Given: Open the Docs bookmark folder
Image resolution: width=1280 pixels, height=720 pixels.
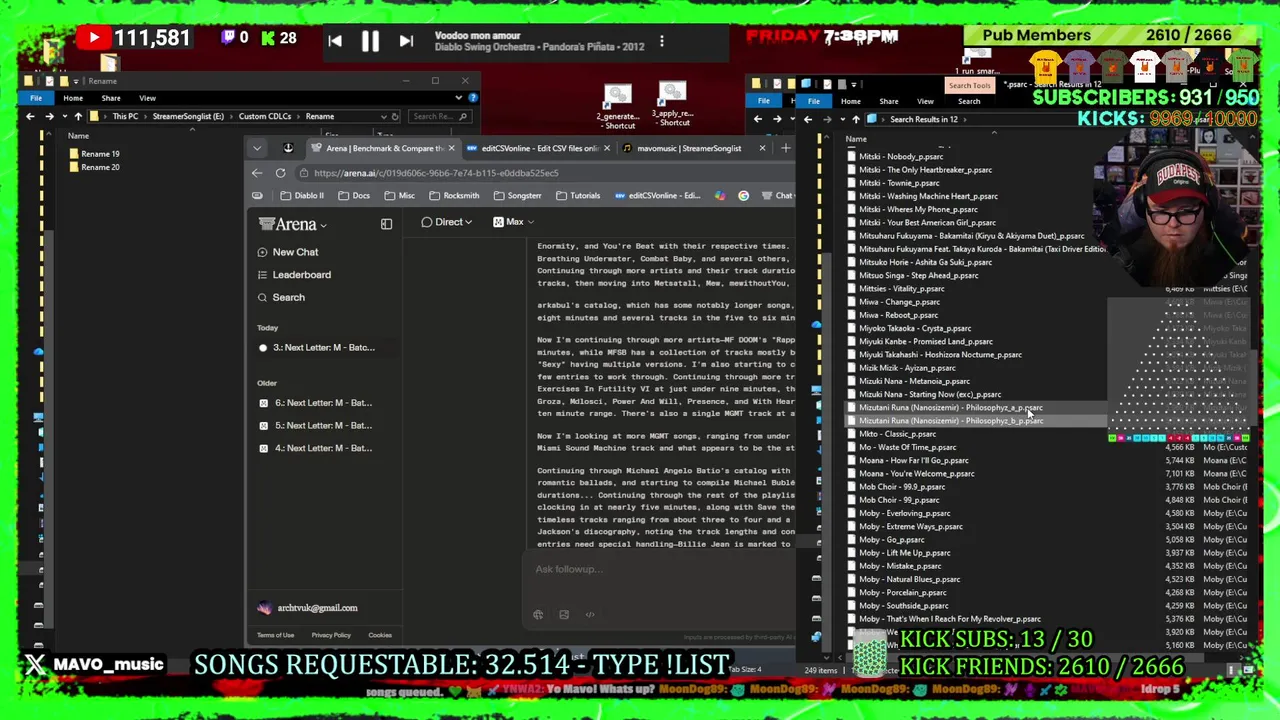Looking at the screenshot, I should pos(354,196).
